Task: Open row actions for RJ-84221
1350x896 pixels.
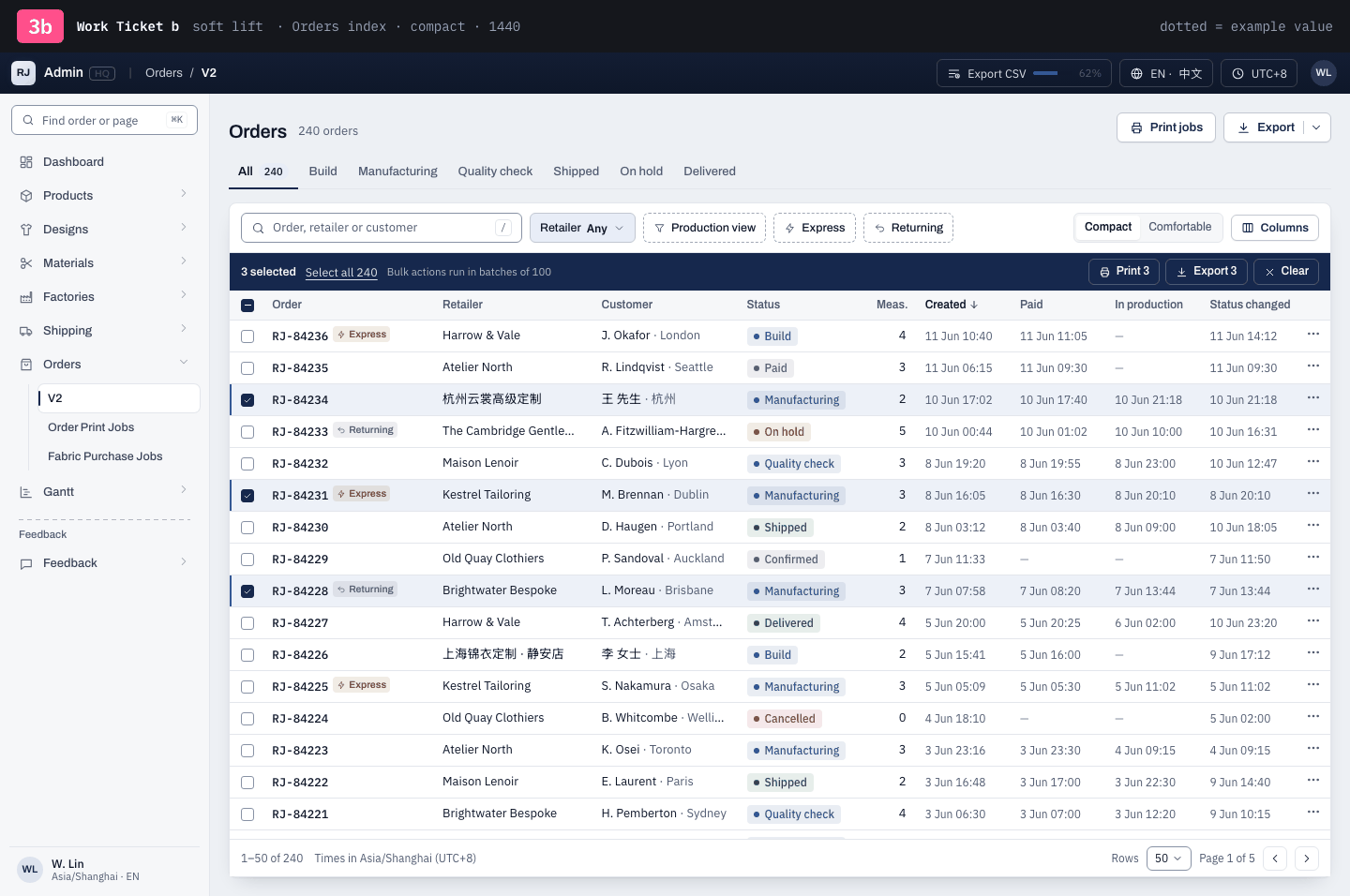Action: pos(1313,813)
